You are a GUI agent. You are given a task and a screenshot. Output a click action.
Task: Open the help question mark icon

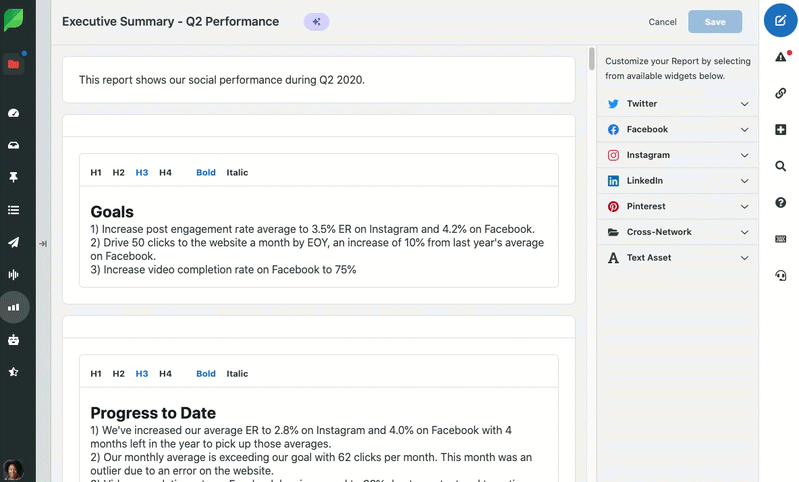(780, 203)
